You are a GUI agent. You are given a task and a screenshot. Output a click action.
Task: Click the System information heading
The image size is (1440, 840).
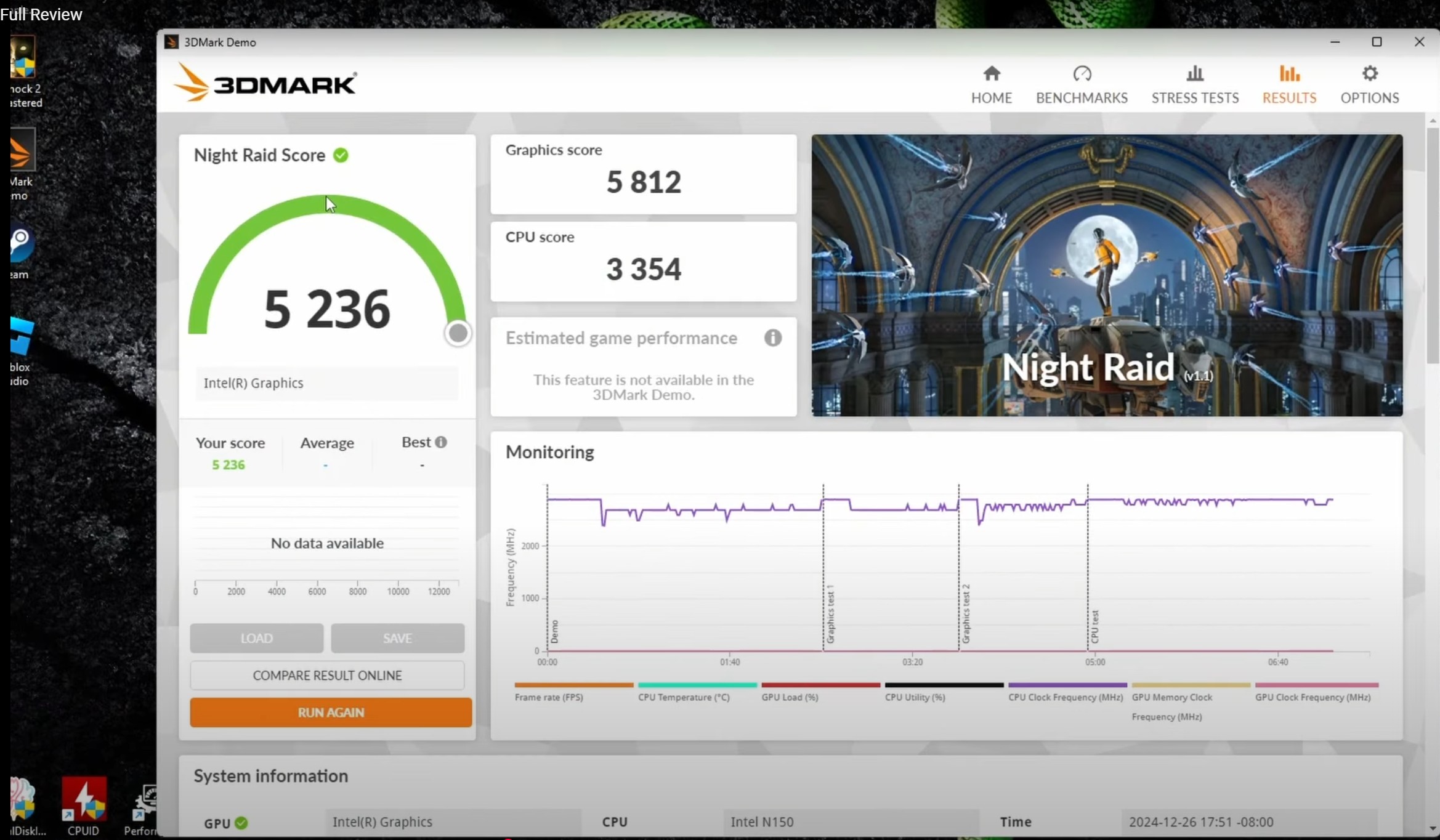271,776
